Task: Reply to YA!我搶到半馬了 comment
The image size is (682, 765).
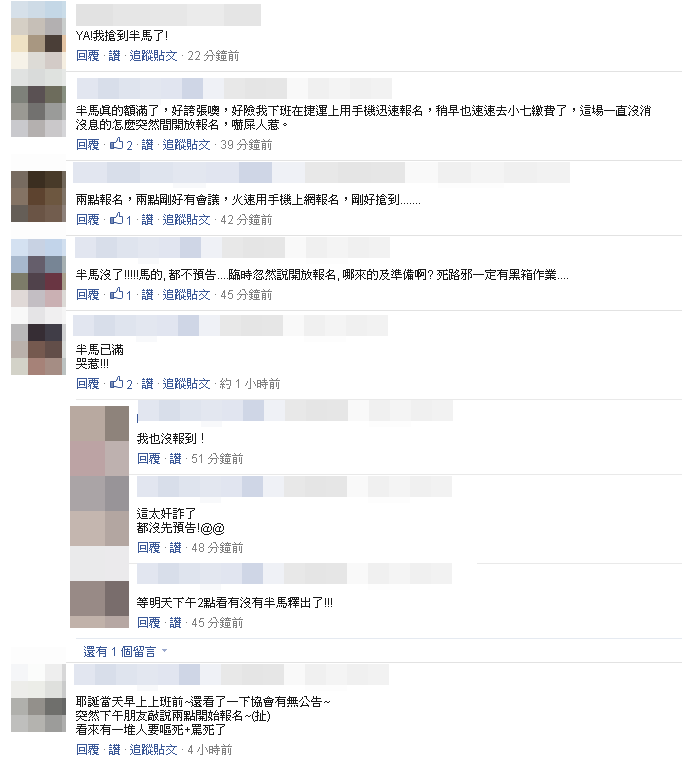Action: pos(88,56)
